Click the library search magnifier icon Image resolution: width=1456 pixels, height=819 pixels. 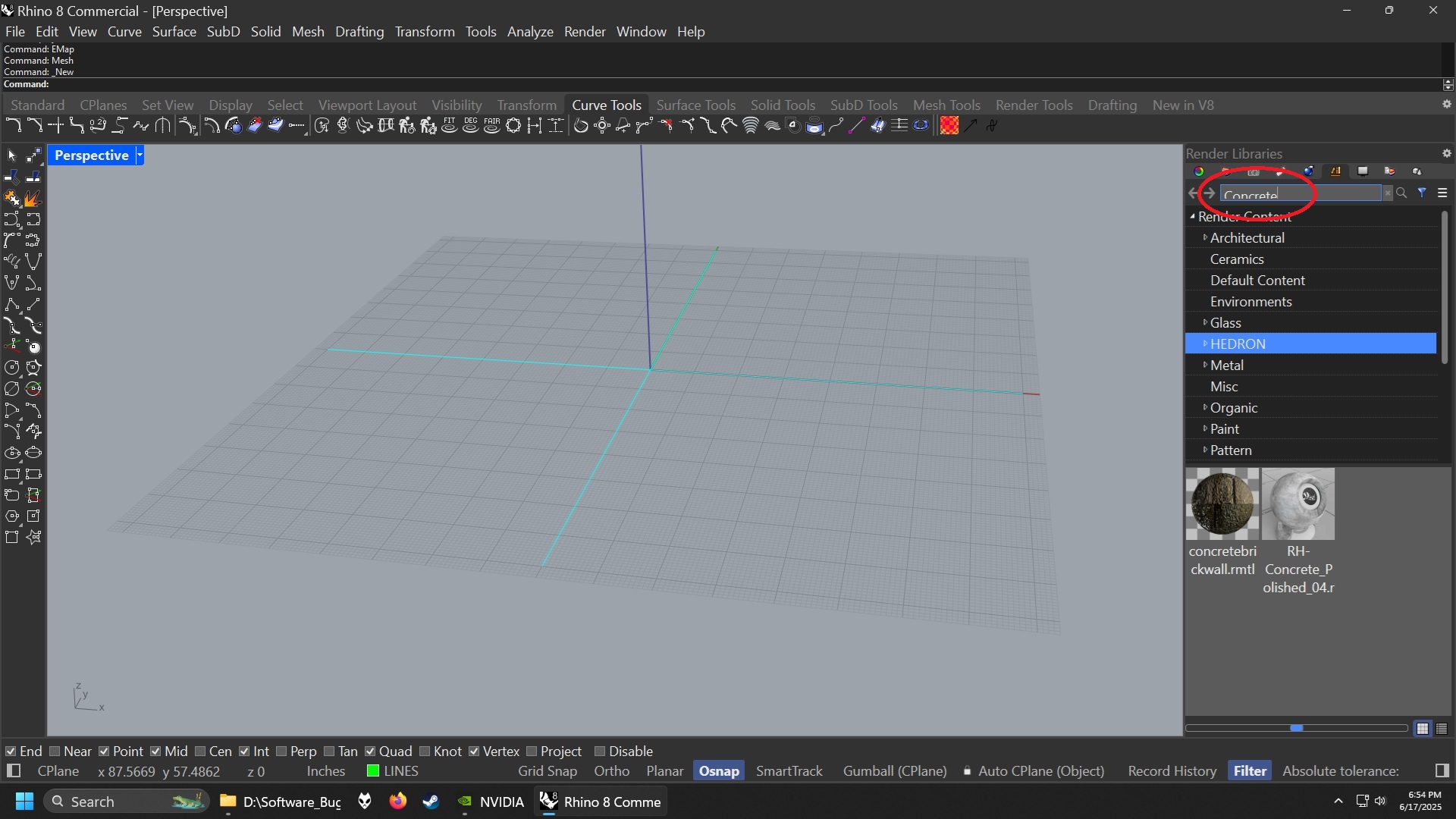point(1401,193)
